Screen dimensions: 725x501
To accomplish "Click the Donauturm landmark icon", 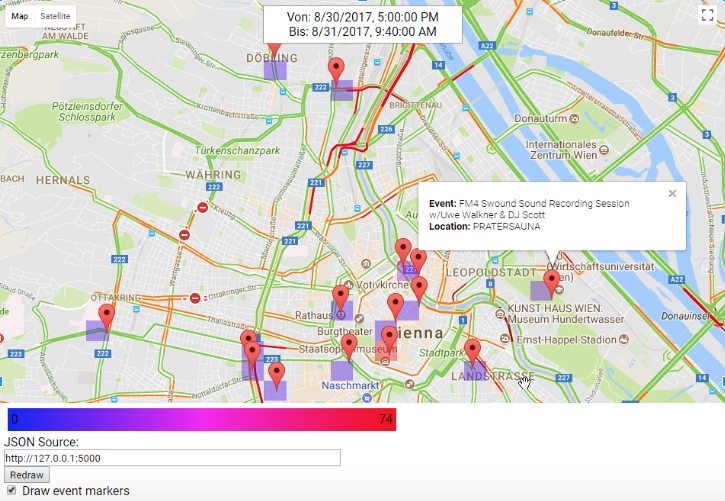I will [574, 119].
